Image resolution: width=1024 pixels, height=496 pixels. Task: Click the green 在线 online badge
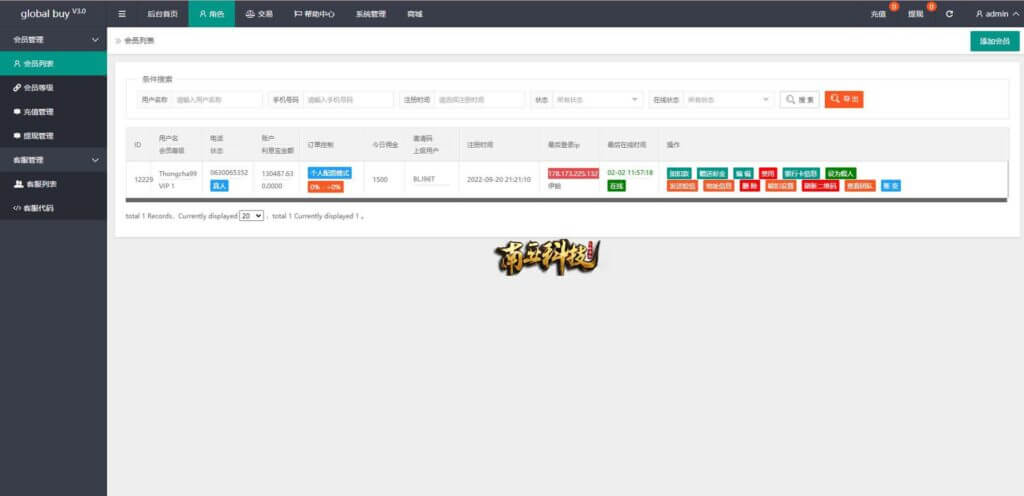(616, 186)
